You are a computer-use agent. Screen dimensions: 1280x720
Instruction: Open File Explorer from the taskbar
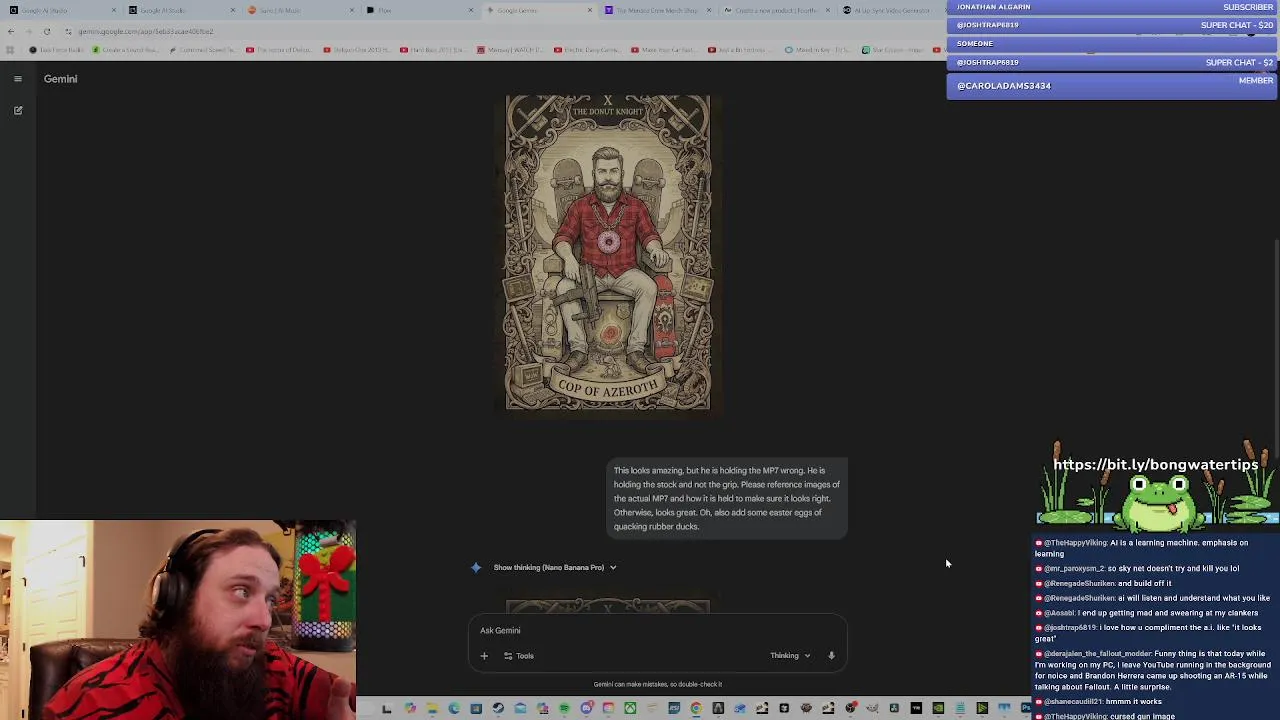tap(432, 708)
